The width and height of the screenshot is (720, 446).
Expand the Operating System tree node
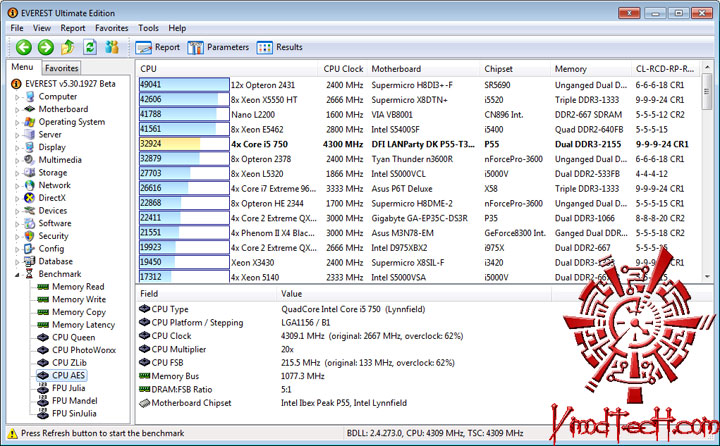click(x=17, y=122)
